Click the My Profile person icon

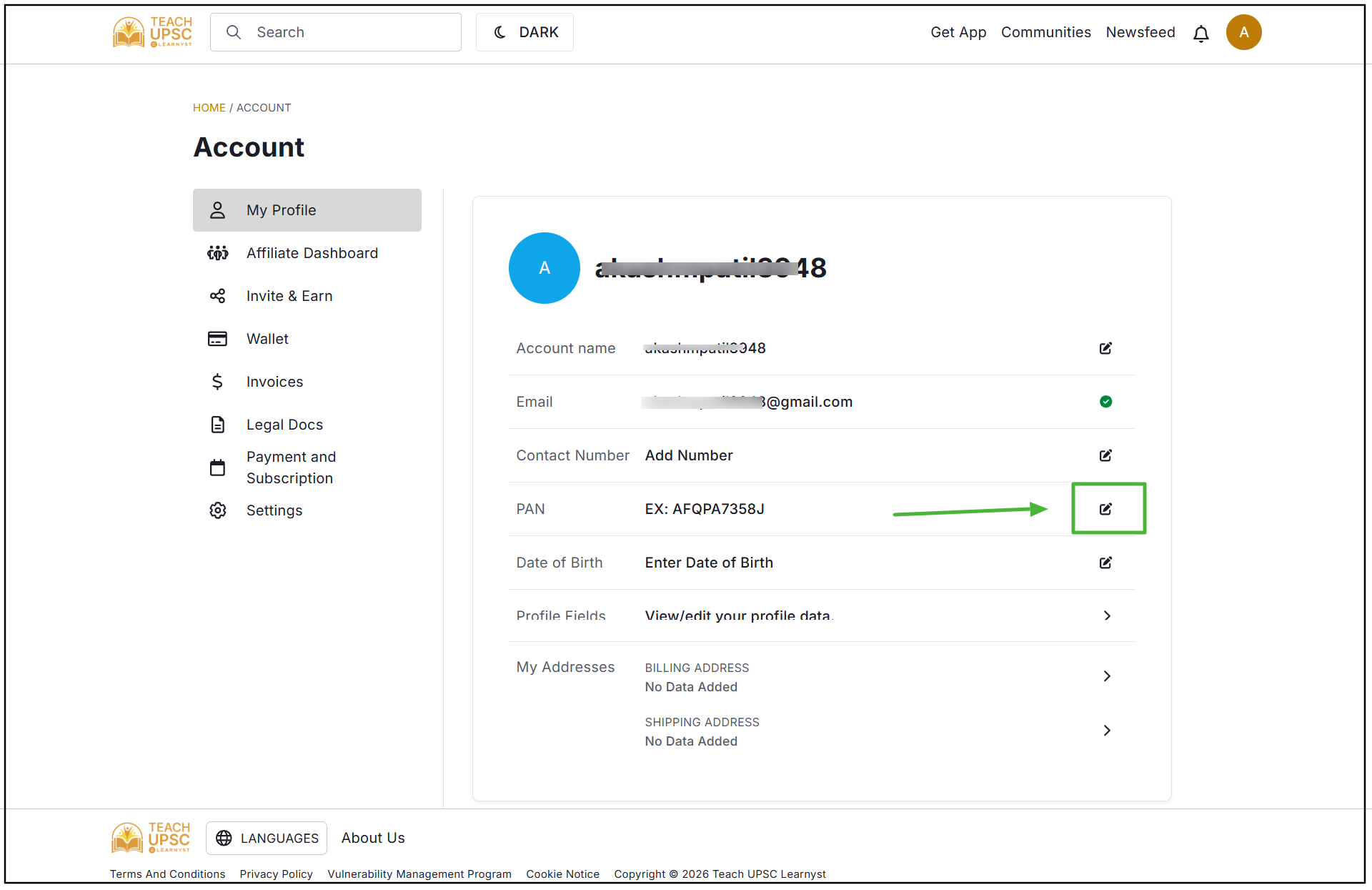coord(217,210)
